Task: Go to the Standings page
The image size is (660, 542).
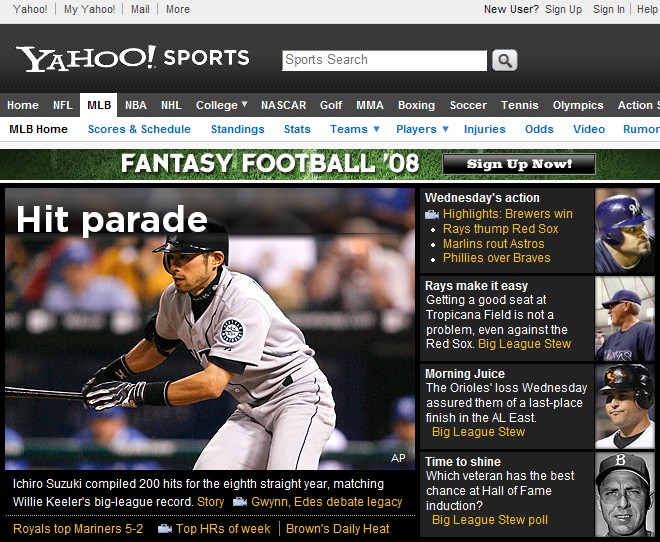Action: tap(237, 129)
